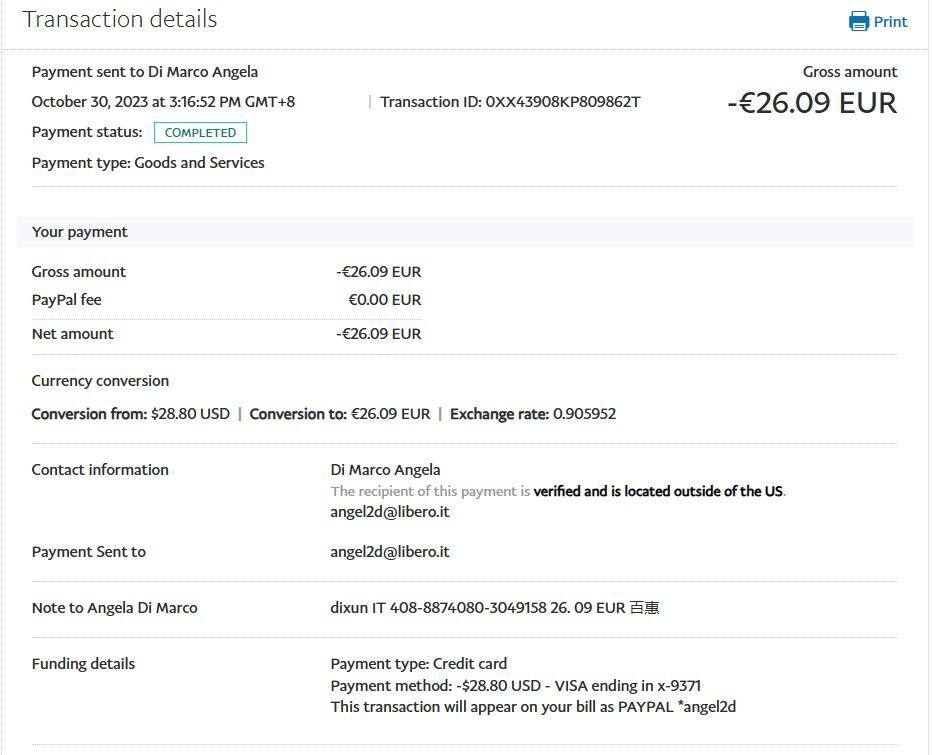
Task: Click the email beside Payment Sent to
Action: coord(390,552)
